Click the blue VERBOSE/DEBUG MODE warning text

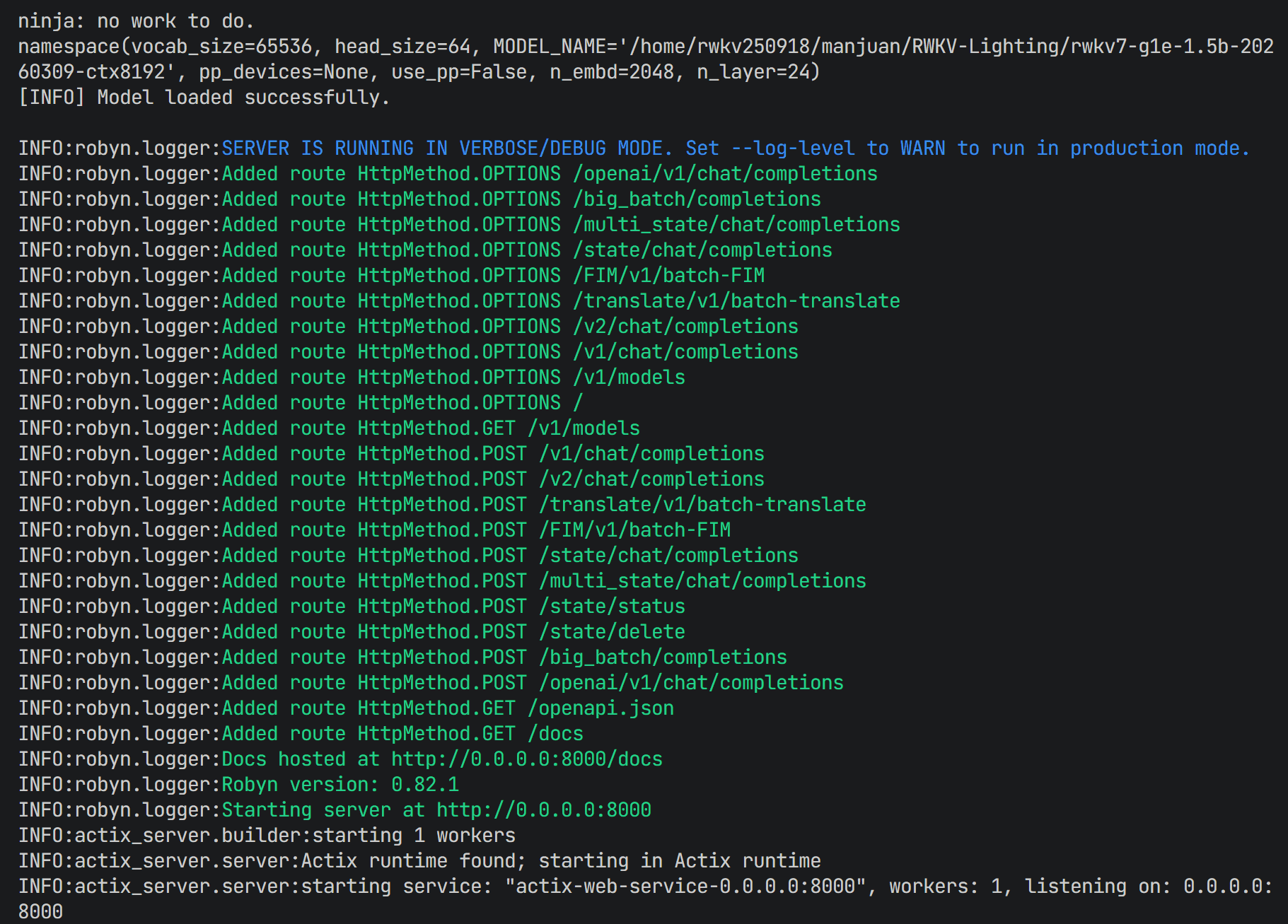tap(736, 148)
